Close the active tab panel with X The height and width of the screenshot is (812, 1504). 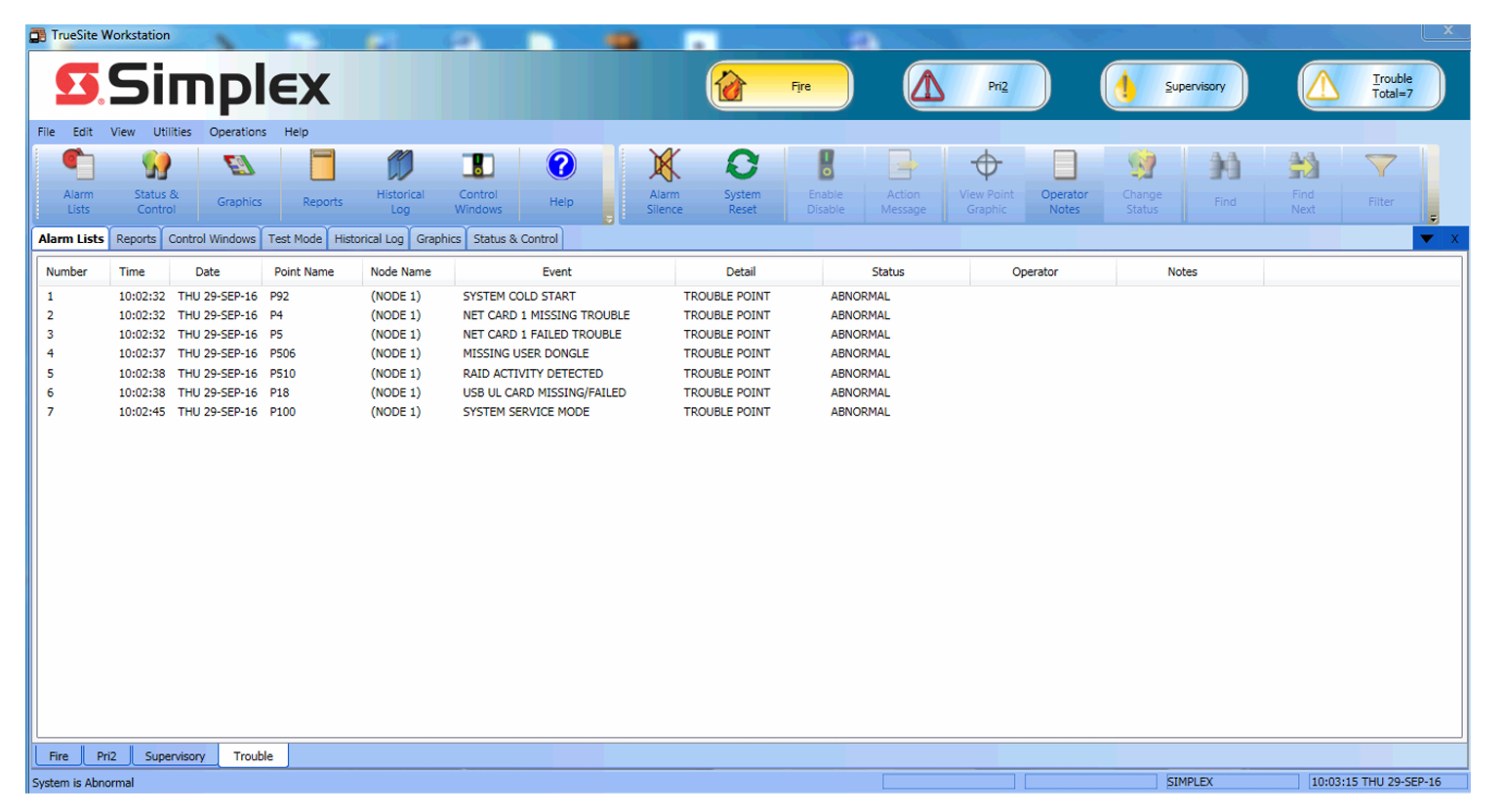tap(1454, 238)
